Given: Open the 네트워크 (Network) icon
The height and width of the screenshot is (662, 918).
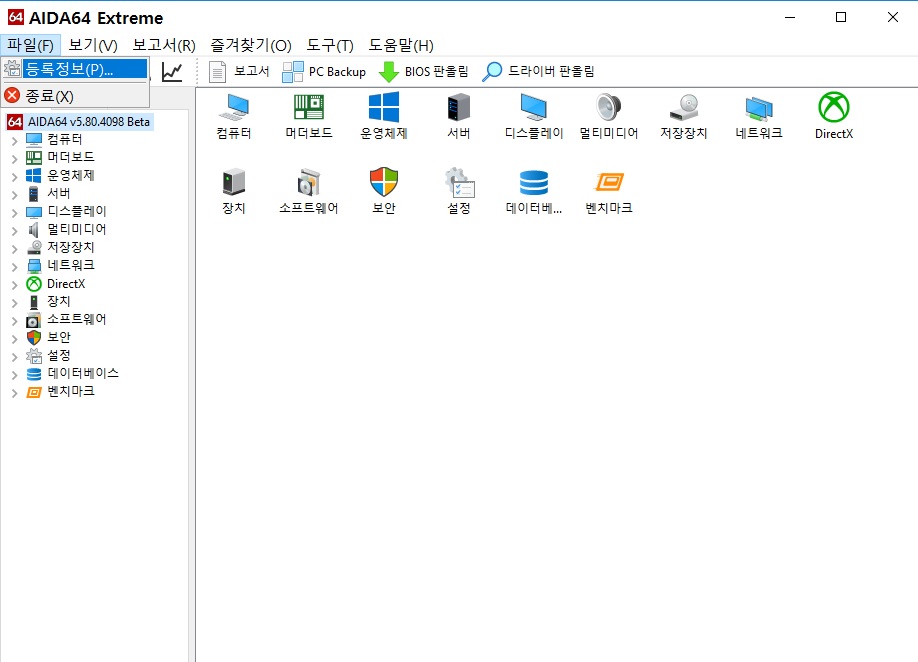Looking at the screenshot, I should [758, 113].
